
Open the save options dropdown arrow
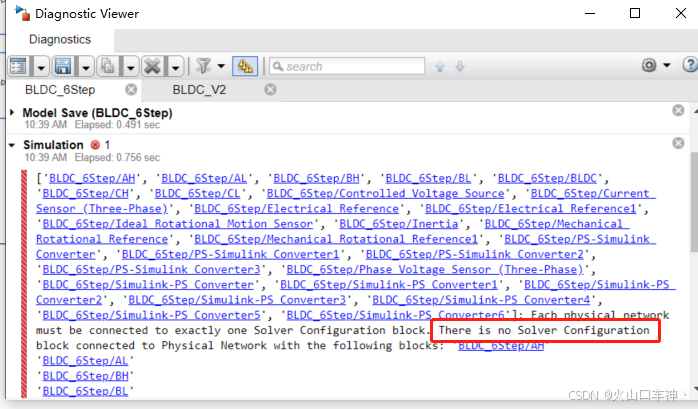85,67
